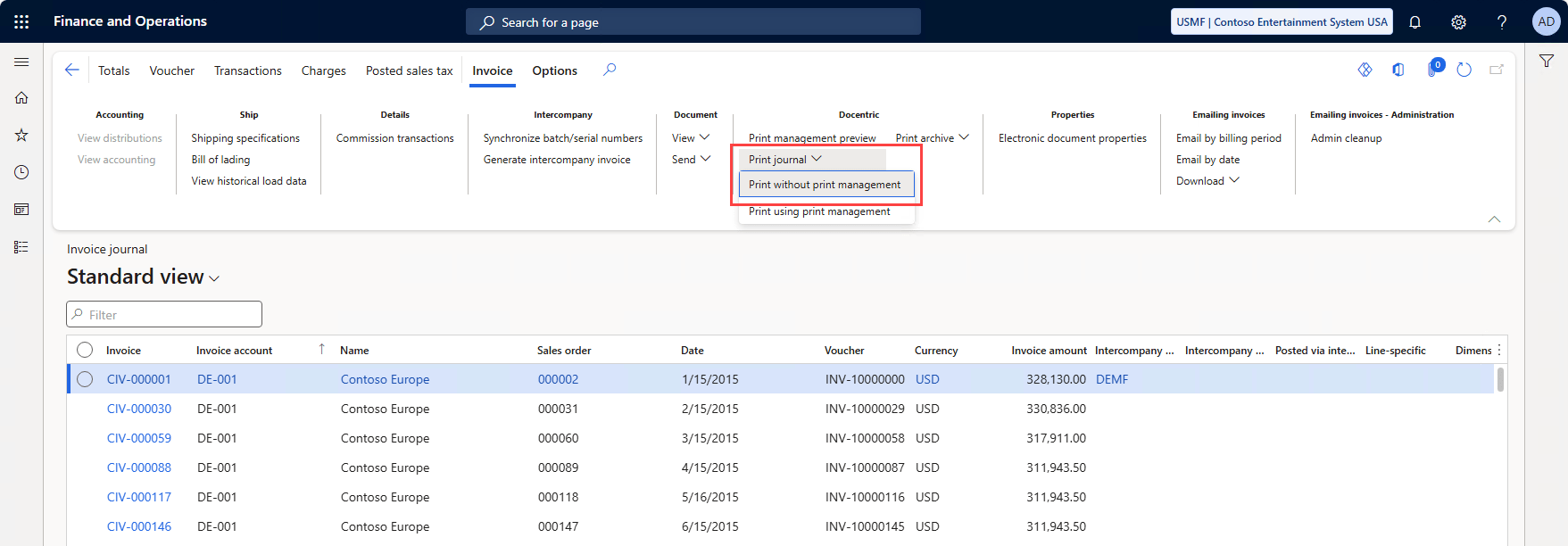
Task: Open the filter pane funnel icon
Action: (1547, 62)
